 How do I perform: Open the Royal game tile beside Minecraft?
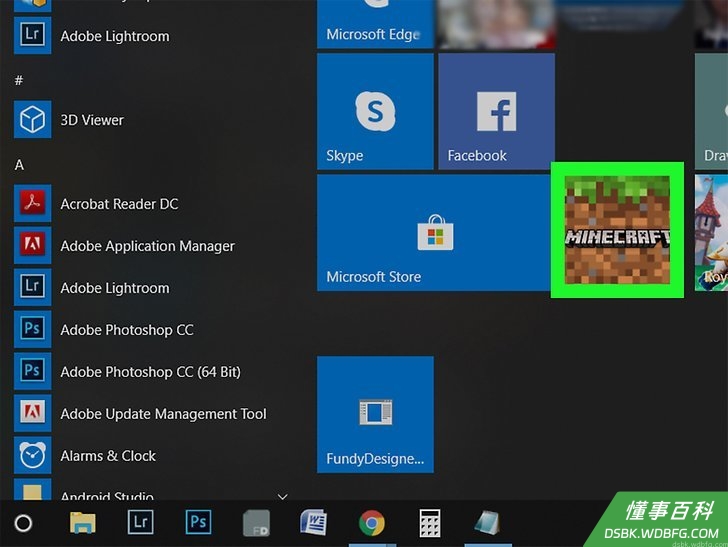click(x=711, y=233)
